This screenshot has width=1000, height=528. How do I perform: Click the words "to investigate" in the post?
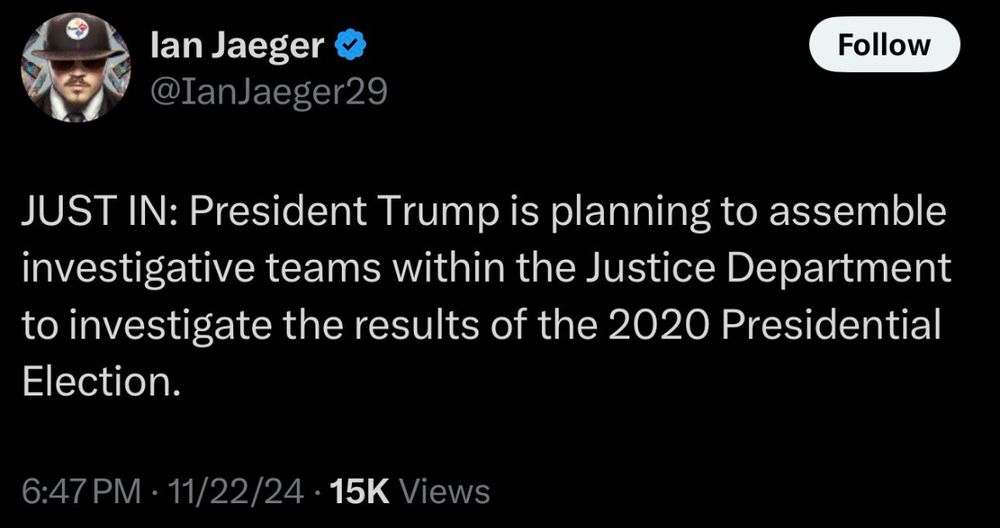(x=145, y=324)
